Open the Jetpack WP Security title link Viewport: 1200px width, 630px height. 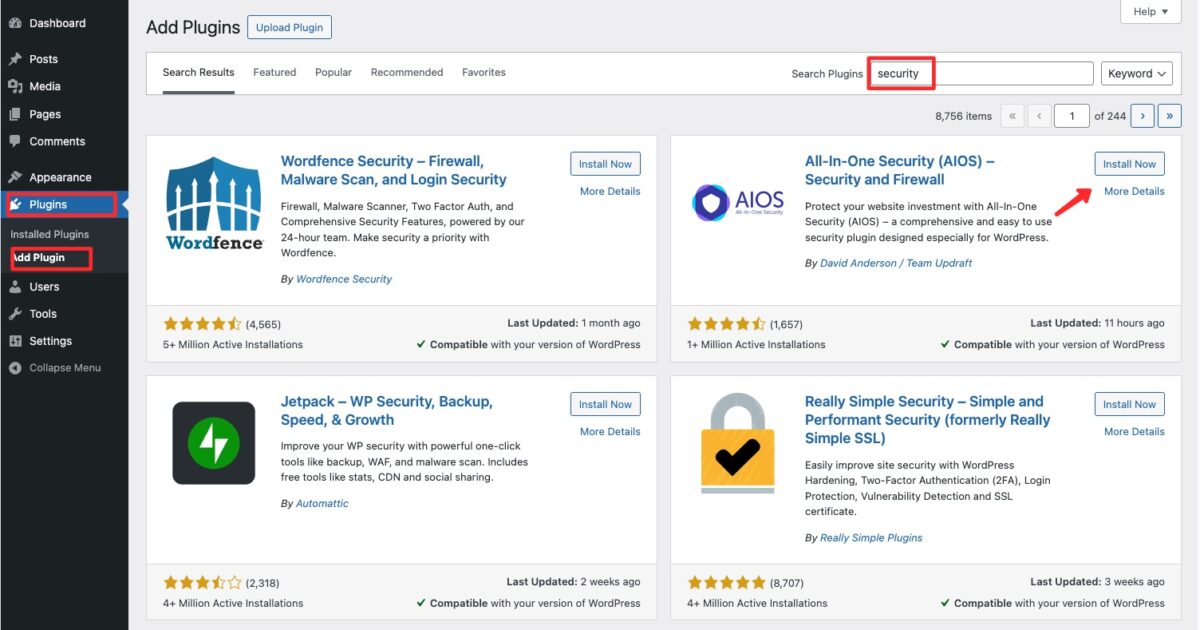coord(387,410)
